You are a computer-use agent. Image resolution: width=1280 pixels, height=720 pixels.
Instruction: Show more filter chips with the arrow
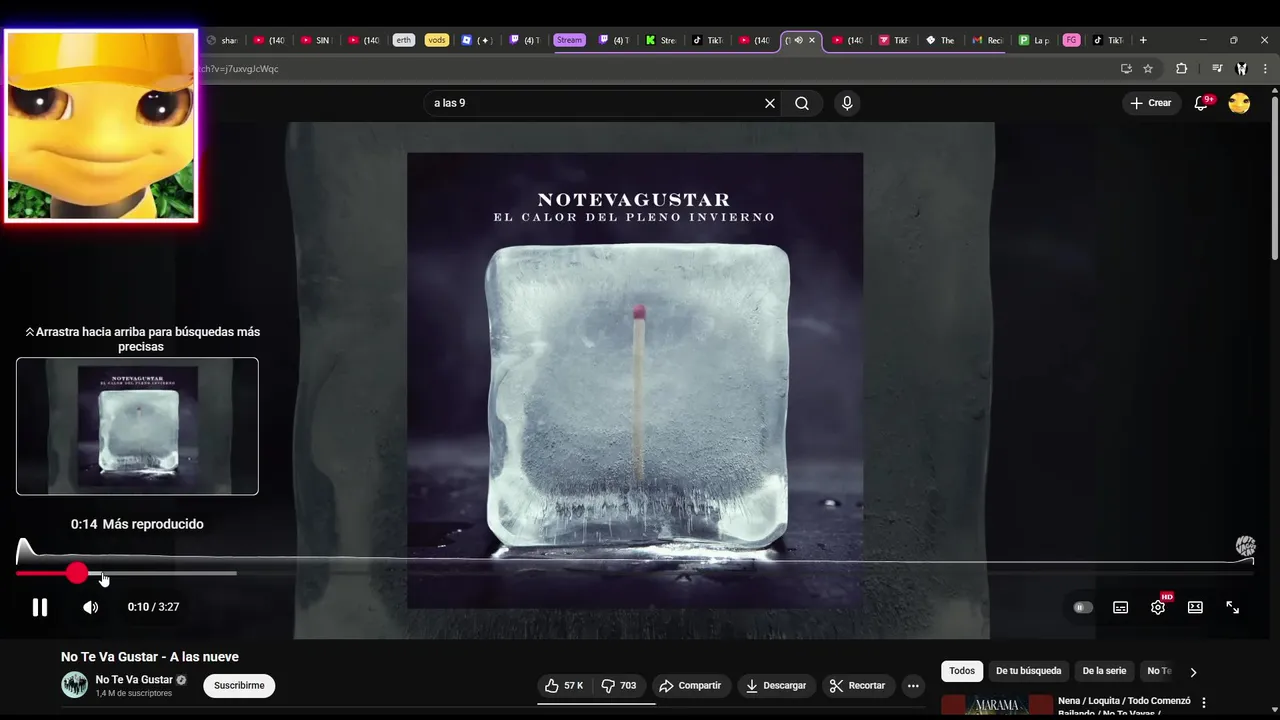[1192, 672]
